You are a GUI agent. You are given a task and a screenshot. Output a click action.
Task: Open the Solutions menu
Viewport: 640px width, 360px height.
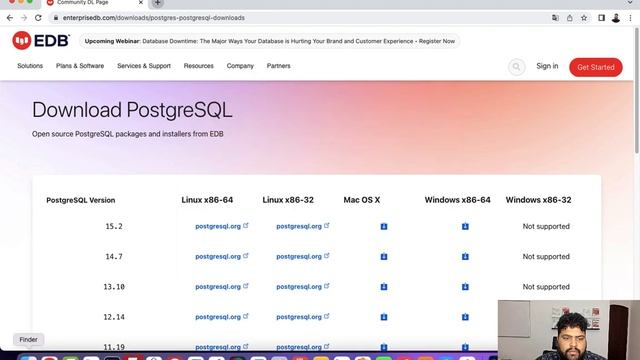point(30,66)
